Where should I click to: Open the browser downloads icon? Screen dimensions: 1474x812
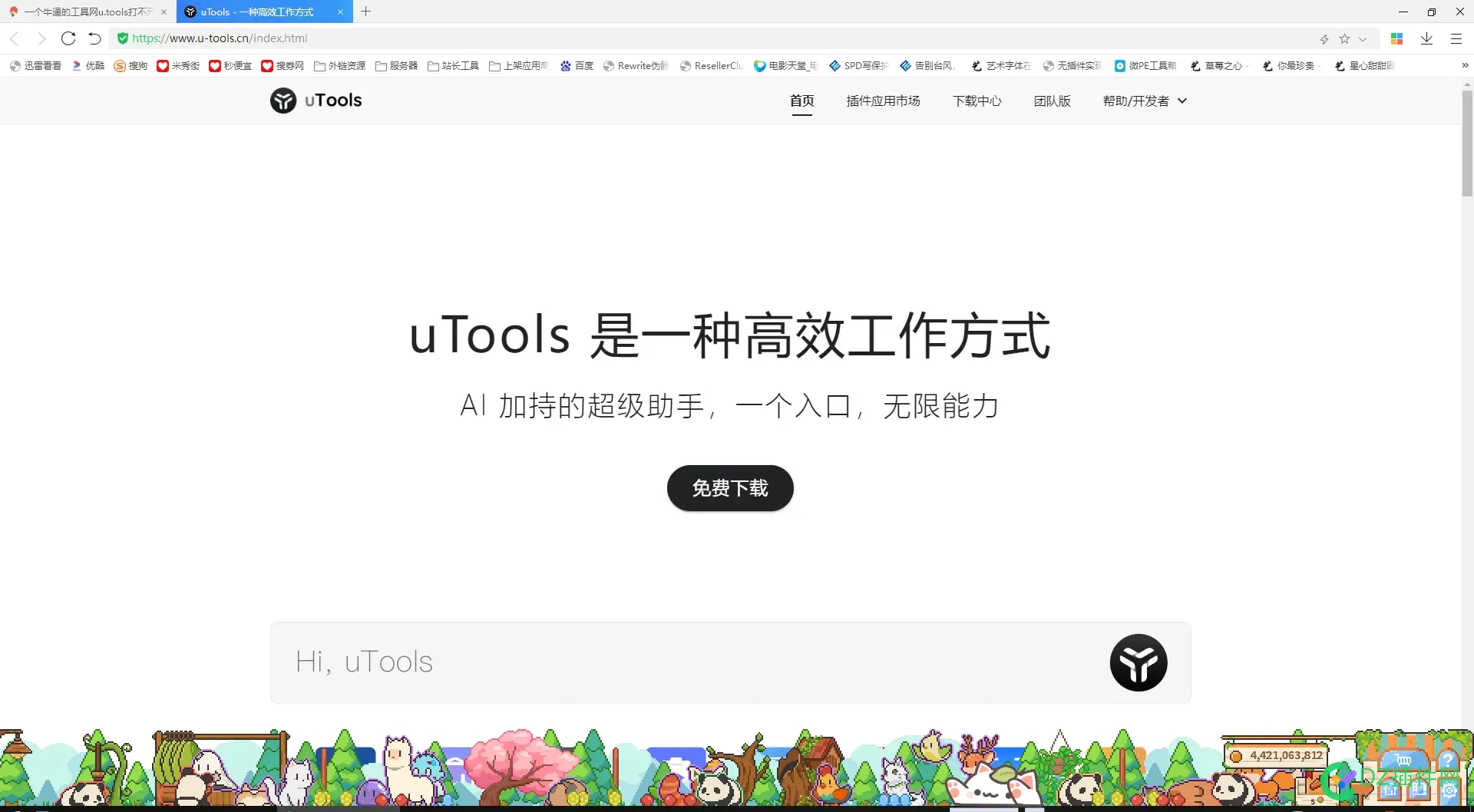point(1426,39)
